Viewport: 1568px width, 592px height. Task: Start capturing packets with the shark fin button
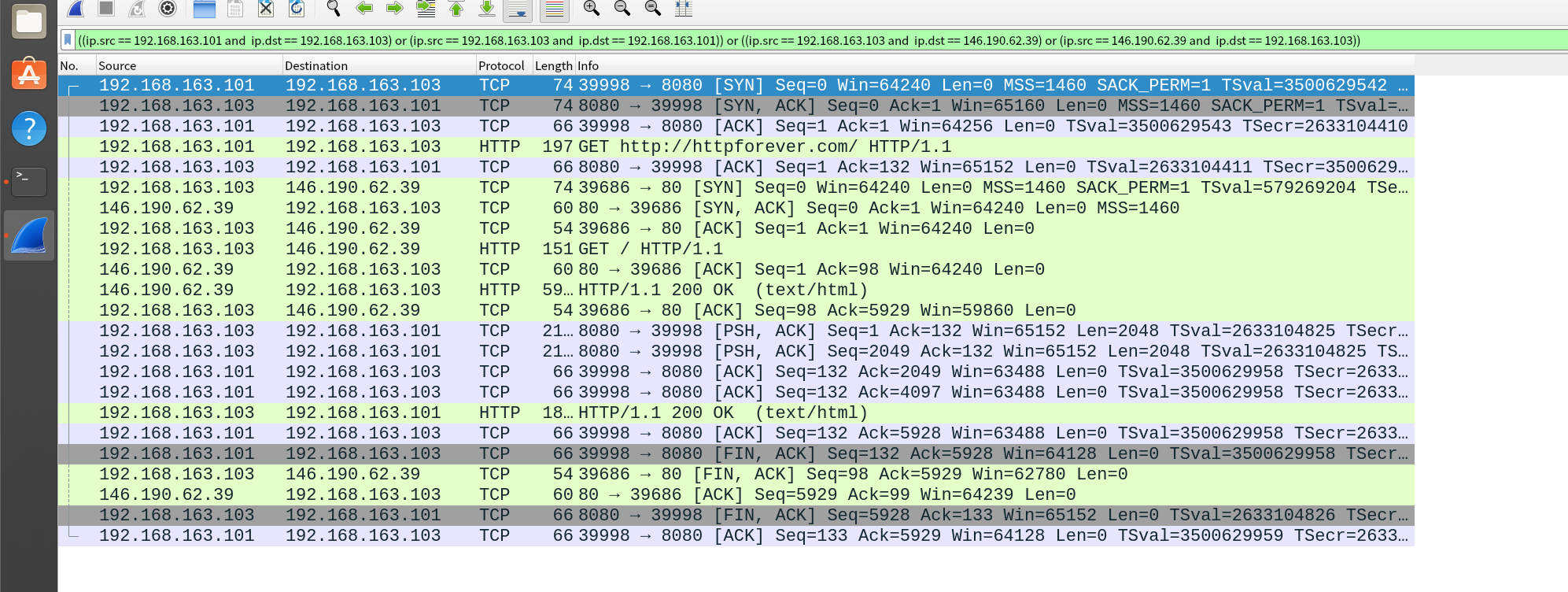(x=76, y=9)
